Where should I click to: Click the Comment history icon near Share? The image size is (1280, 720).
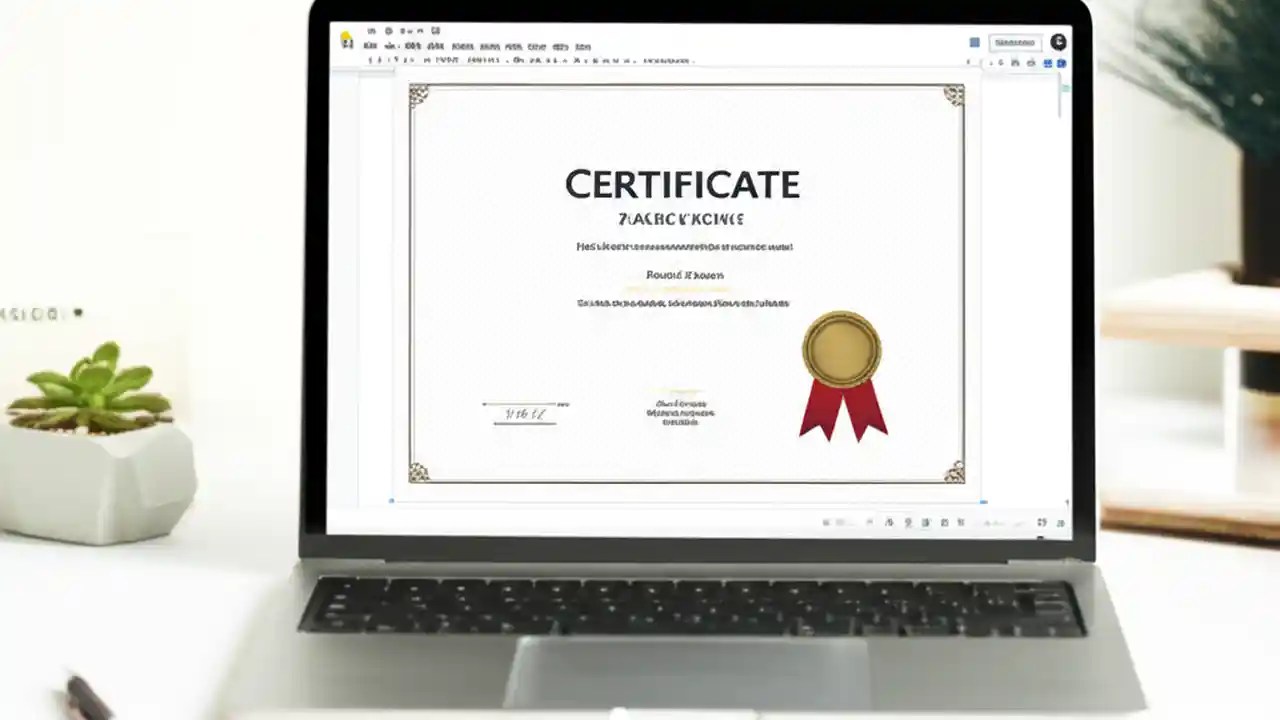coord(973,42)
